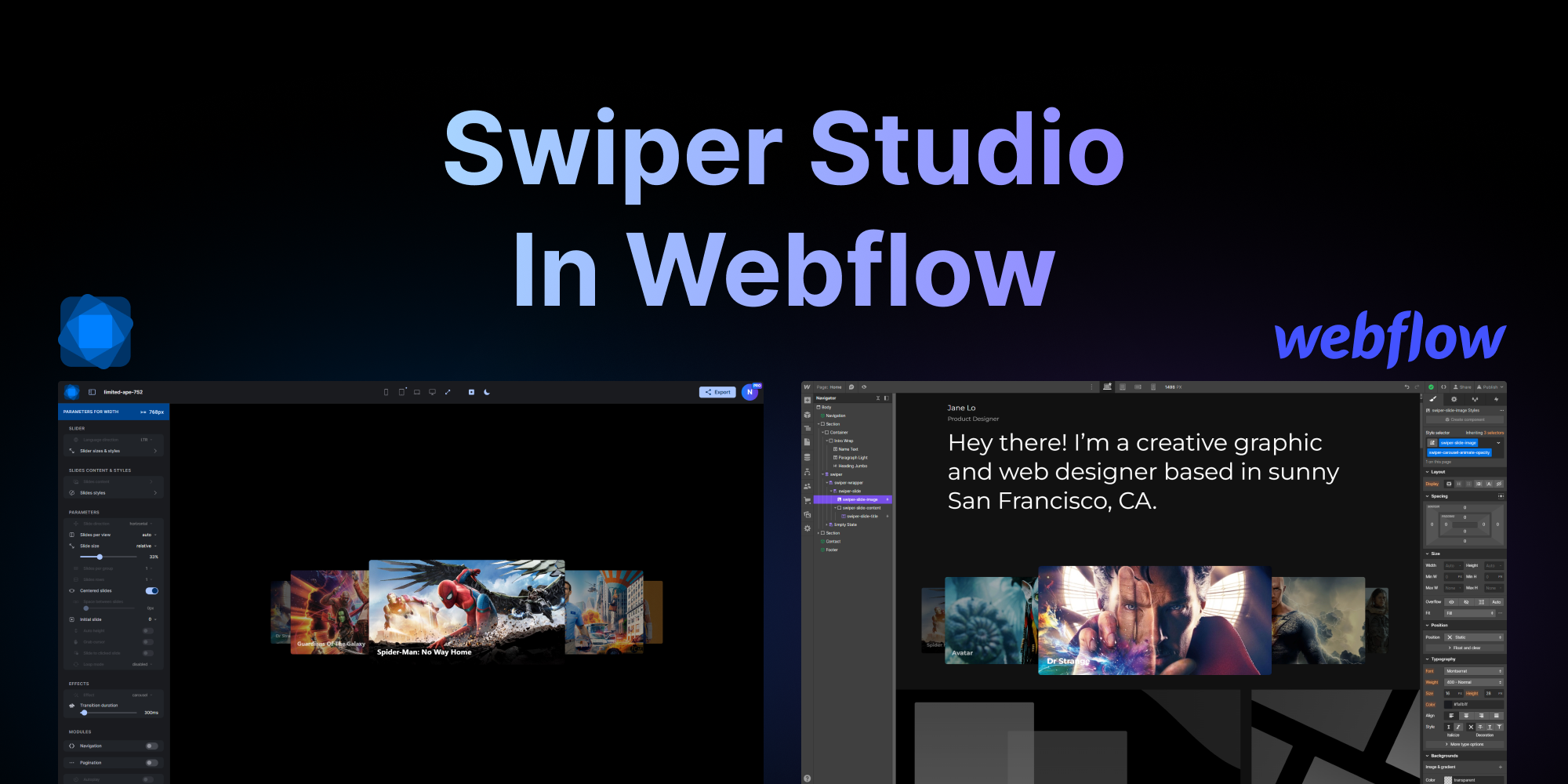This screenshot has height=784, width=1568.
Task: Open the Slides per view auto dropdown
Action: click(x=148, y=535)
